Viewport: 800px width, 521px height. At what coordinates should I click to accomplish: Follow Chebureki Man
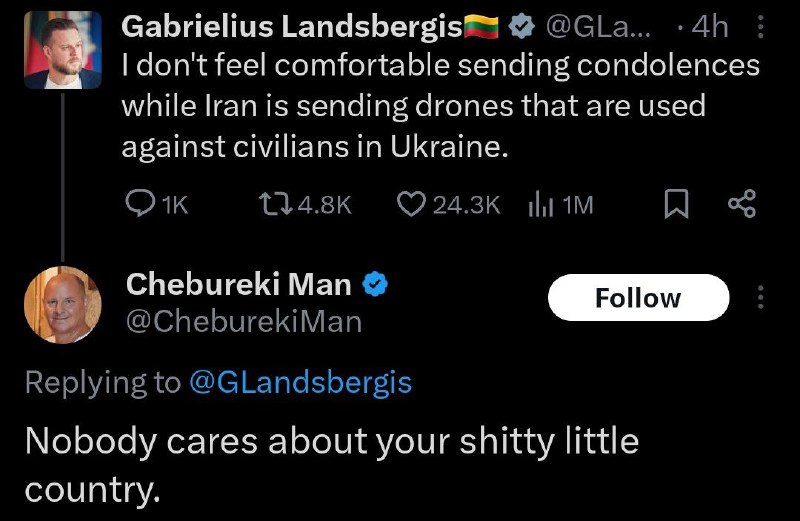(x=638, y=298)
